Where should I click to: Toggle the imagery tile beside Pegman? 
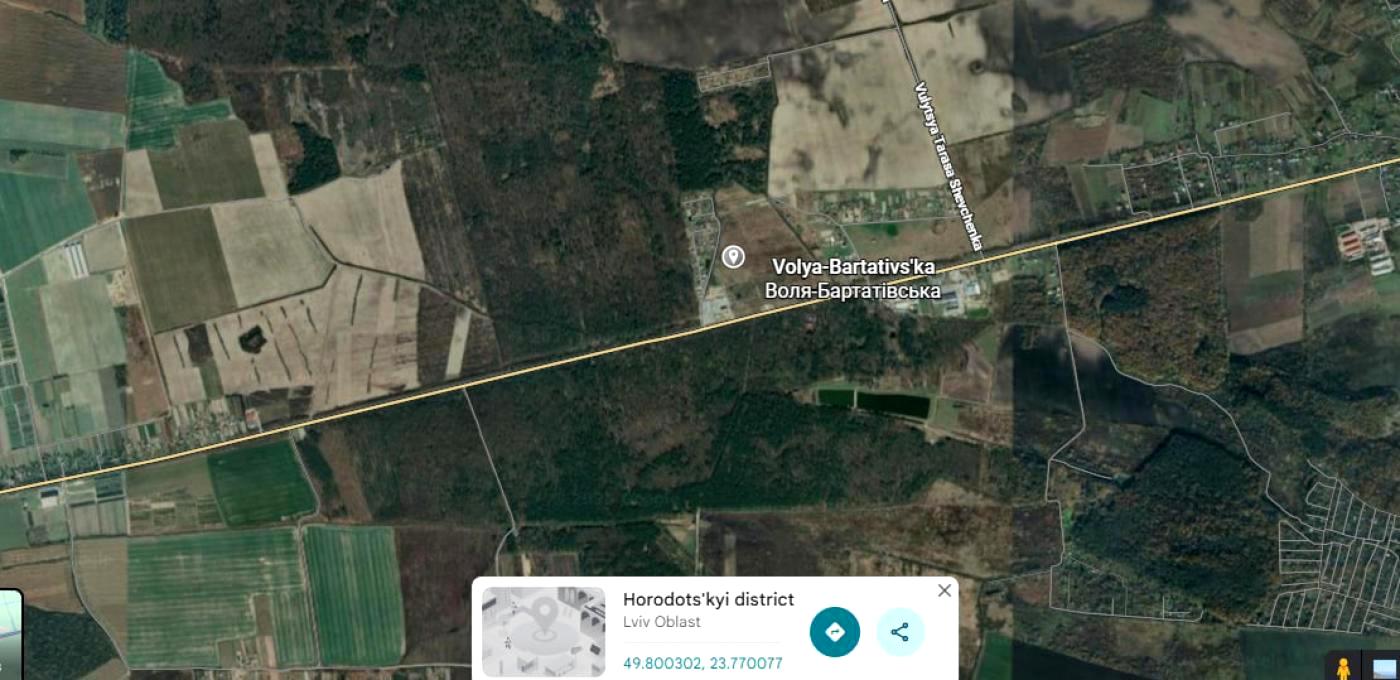point(1384,668)
